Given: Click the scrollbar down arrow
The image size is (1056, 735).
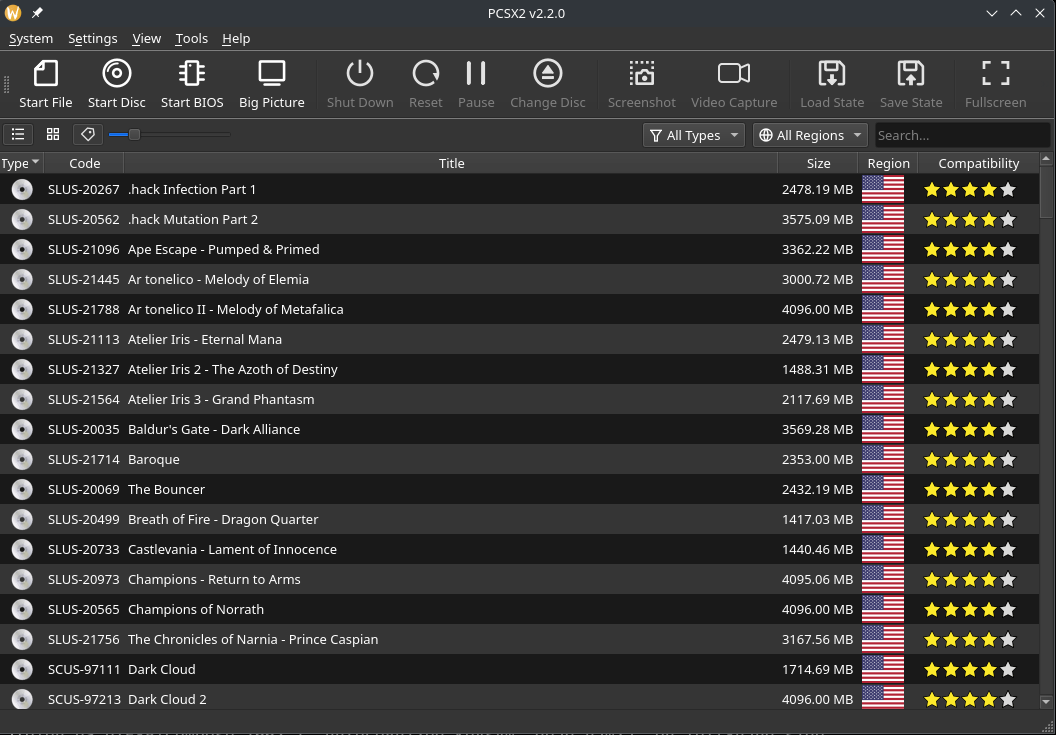Looking at the screenshot, I should [1046, 701].
